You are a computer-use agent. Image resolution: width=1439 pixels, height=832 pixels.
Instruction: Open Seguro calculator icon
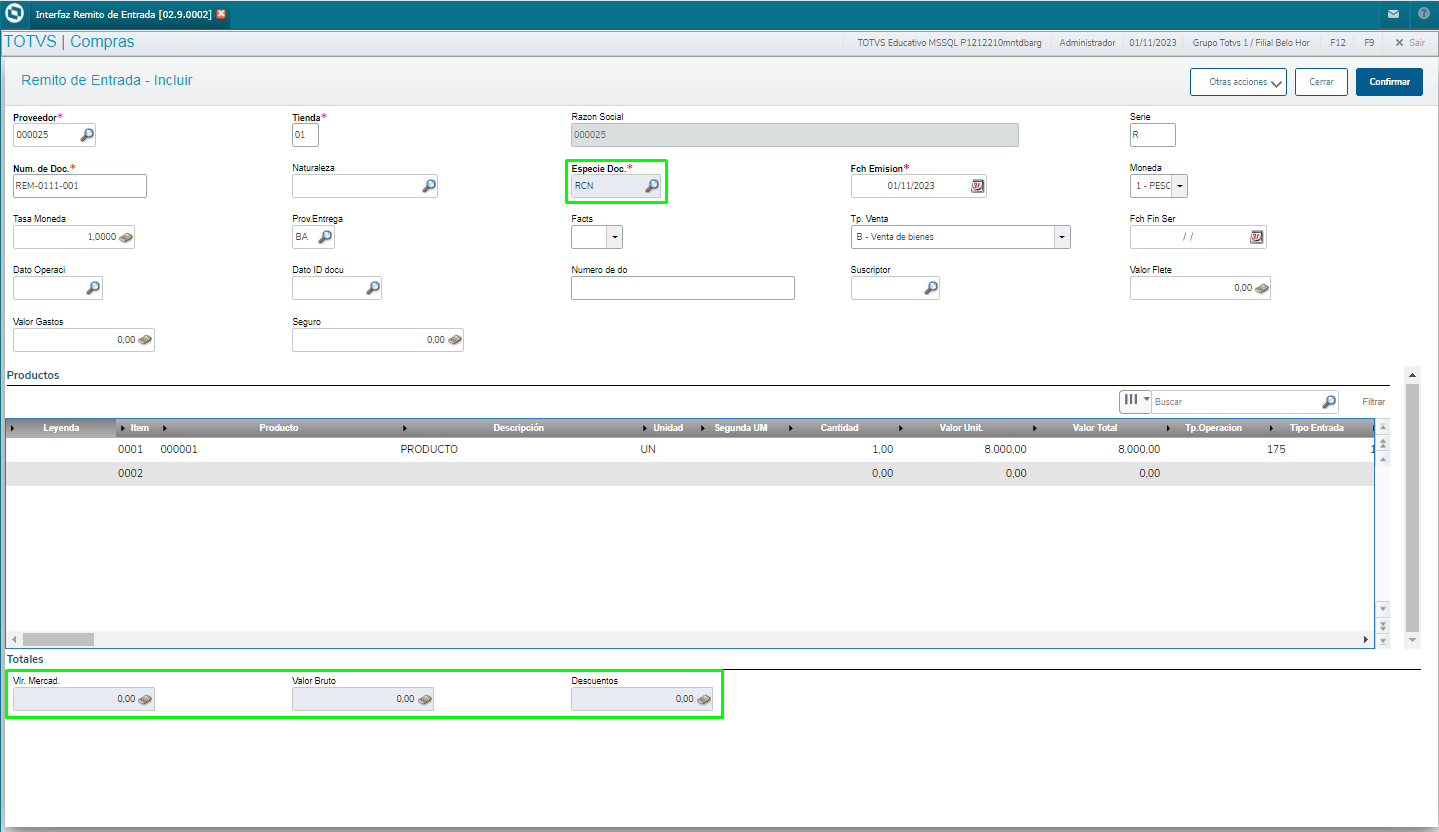(455, 340)
